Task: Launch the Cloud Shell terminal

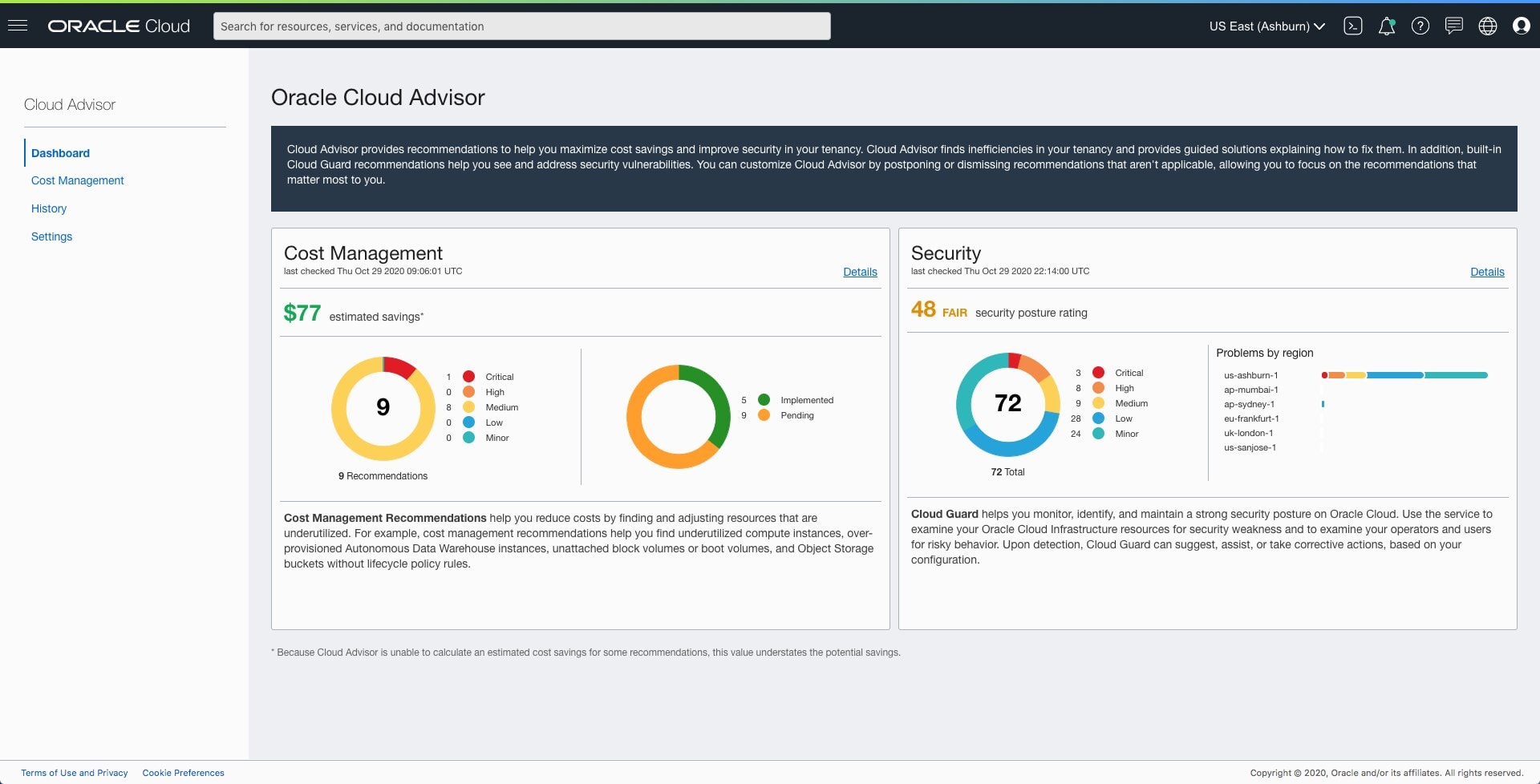Action: (x=1353, y=26)
